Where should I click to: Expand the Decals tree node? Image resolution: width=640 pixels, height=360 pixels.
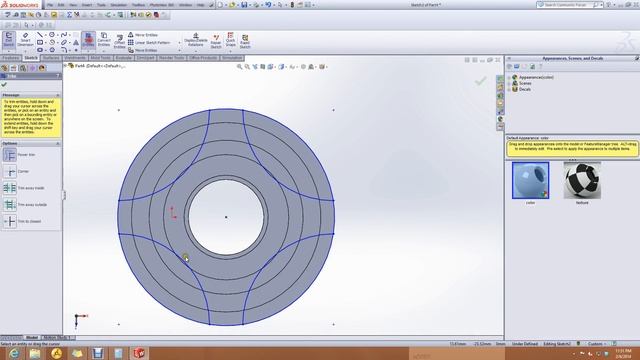509,89
